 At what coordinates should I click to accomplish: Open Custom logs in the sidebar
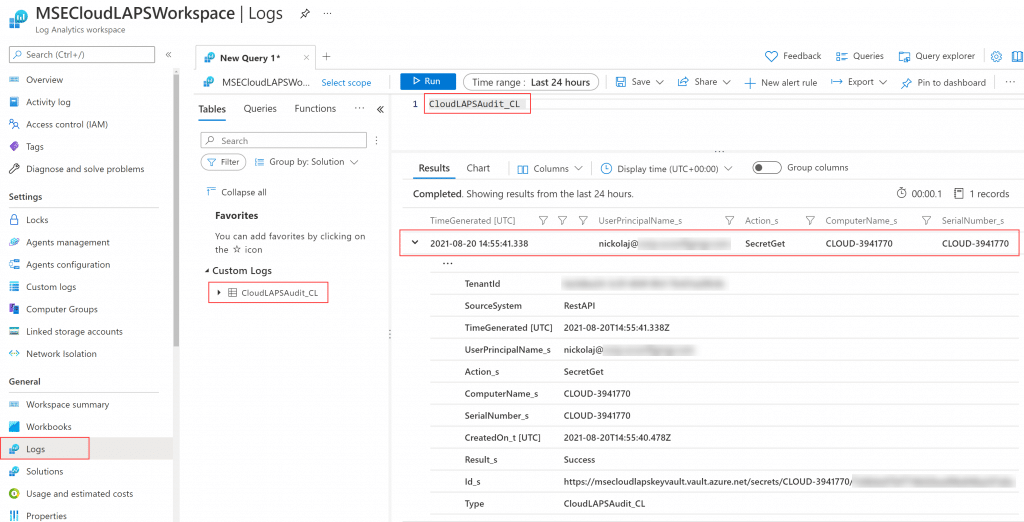51,287
